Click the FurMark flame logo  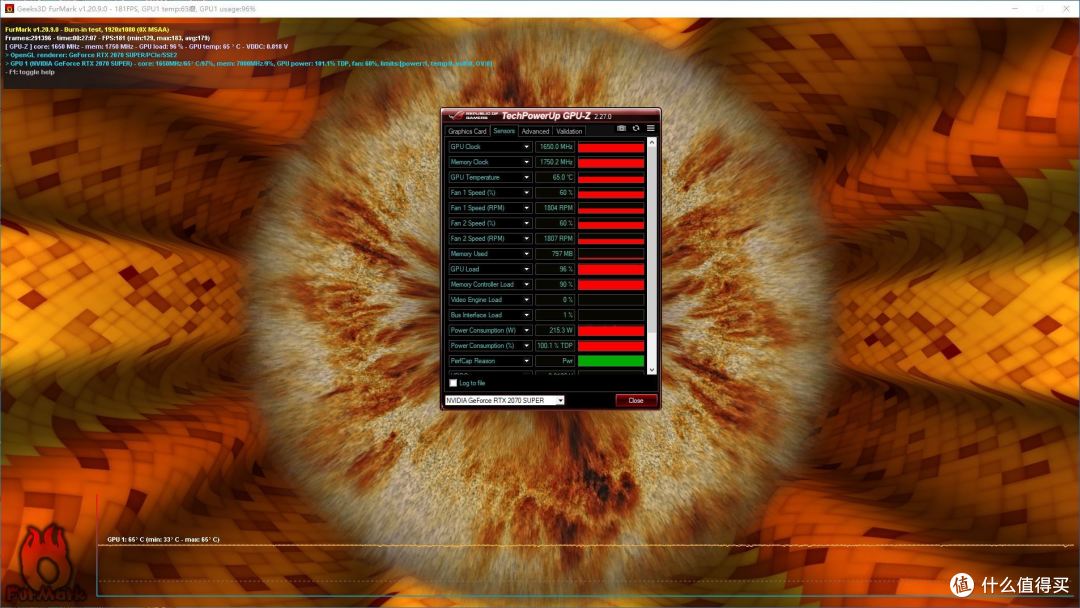click(45, 562)
